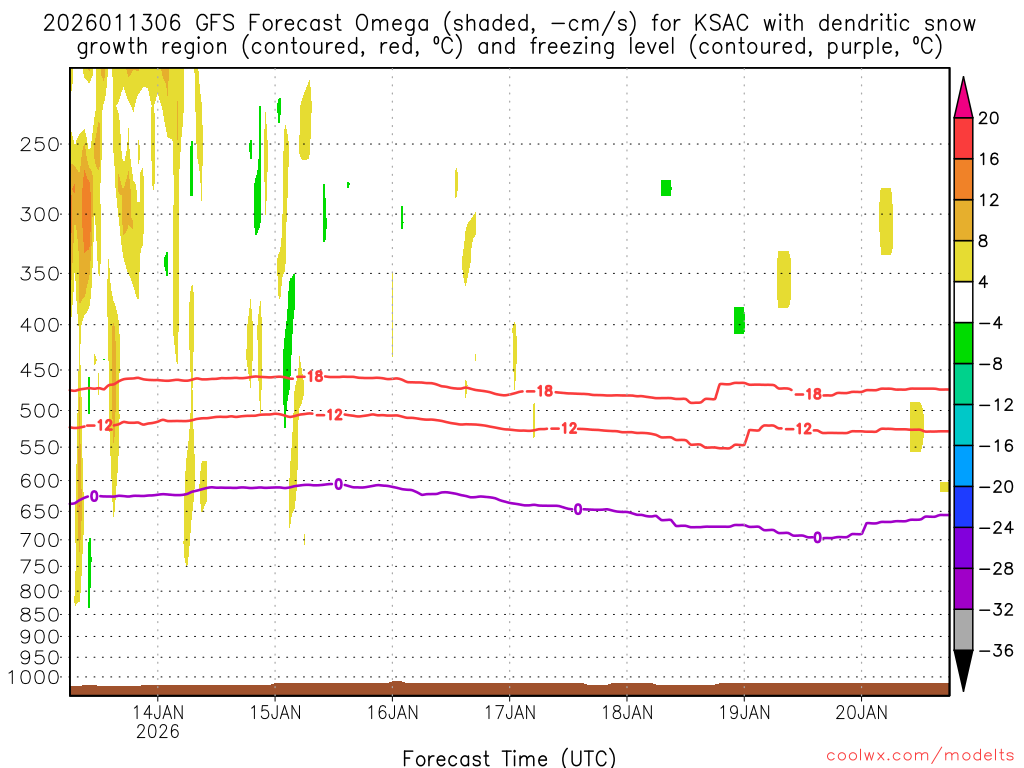Click the 750 pressure level label
Image resolution: width=1024 pixels, height=768 pixels.
click(x=40, y=567)
